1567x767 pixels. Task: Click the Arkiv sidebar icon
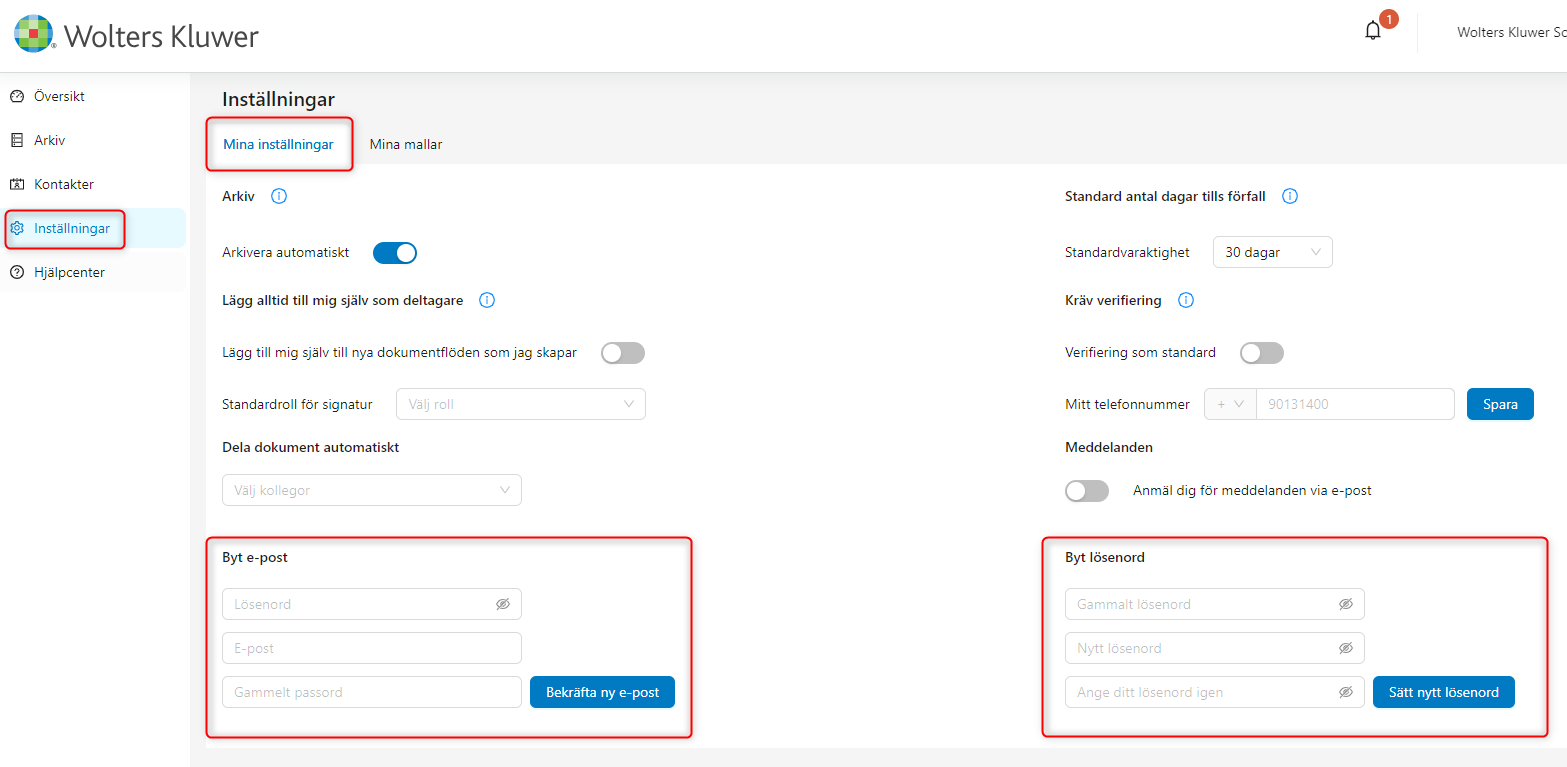17,141
